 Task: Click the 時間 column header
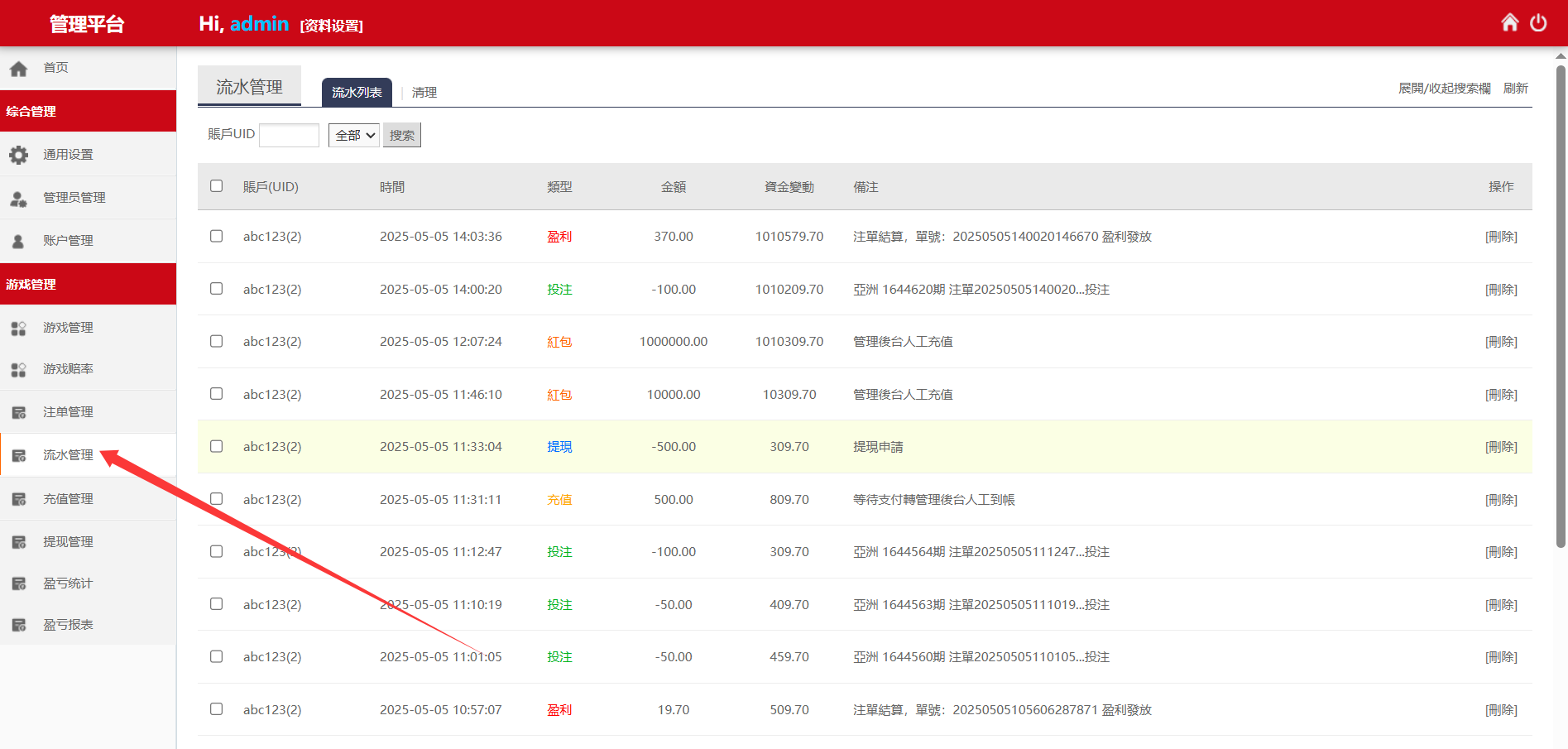point(392,187)
